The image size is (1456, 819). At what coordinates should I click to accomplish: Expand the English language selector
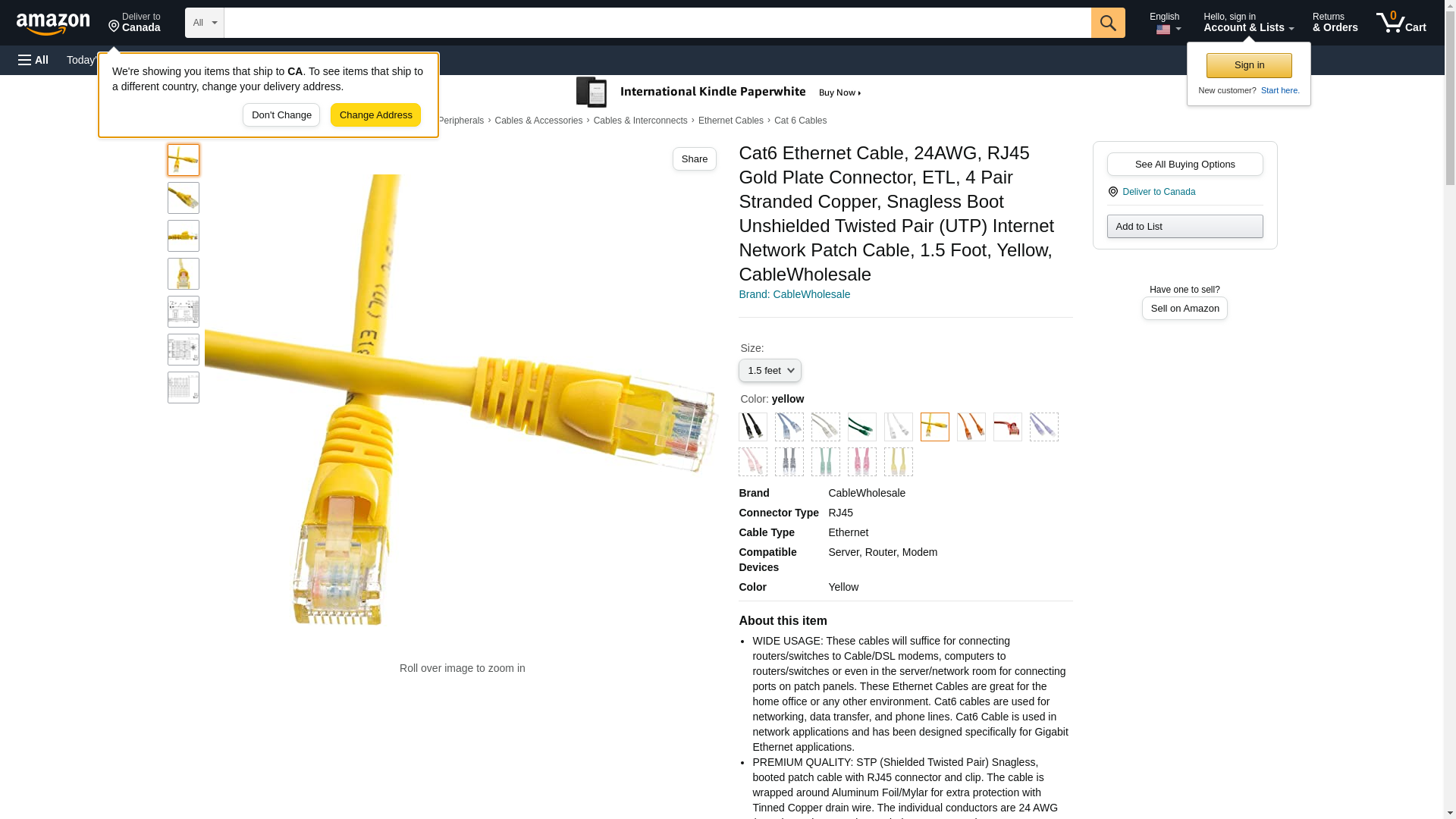click(x=1165, y=23)
